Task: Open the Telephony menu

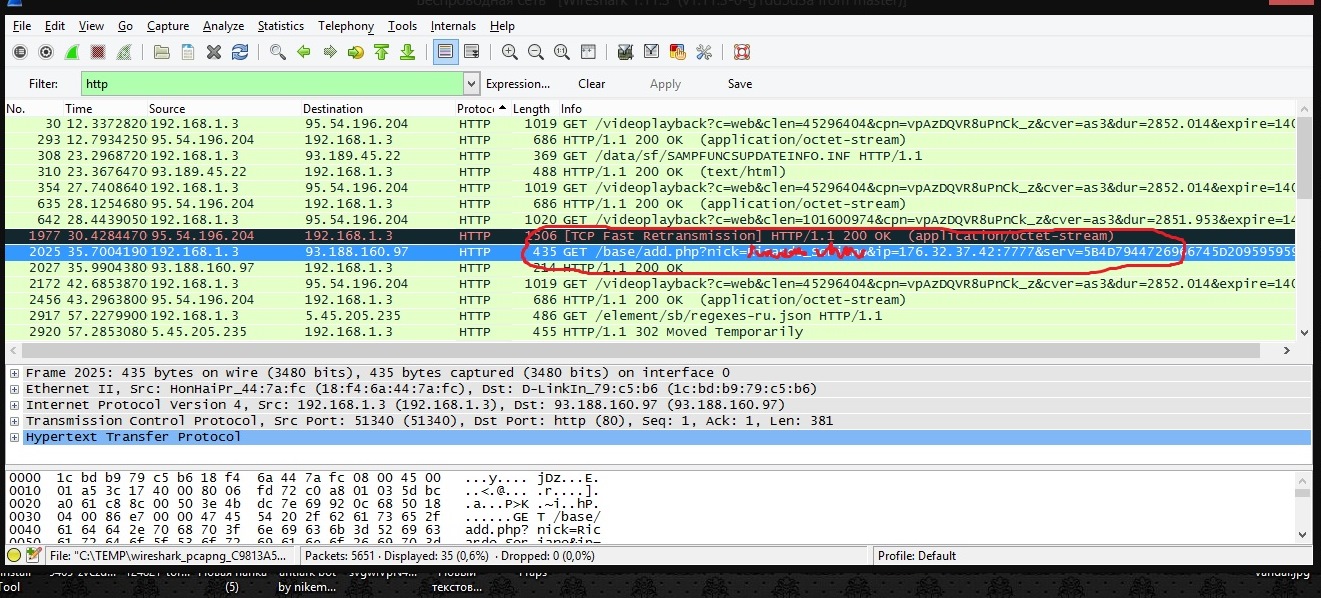Action: (346, 26)
